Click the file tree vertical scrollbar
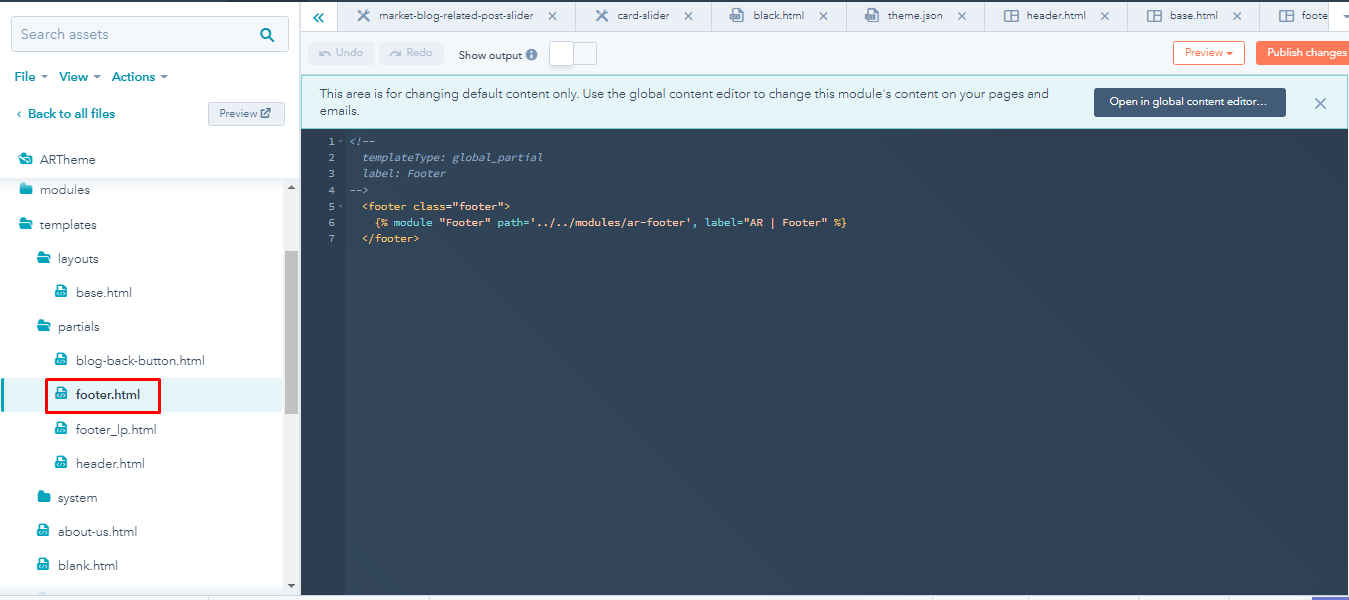This screenshot has width=1349, height=600. pyautogui.click(x=291, y=330)
